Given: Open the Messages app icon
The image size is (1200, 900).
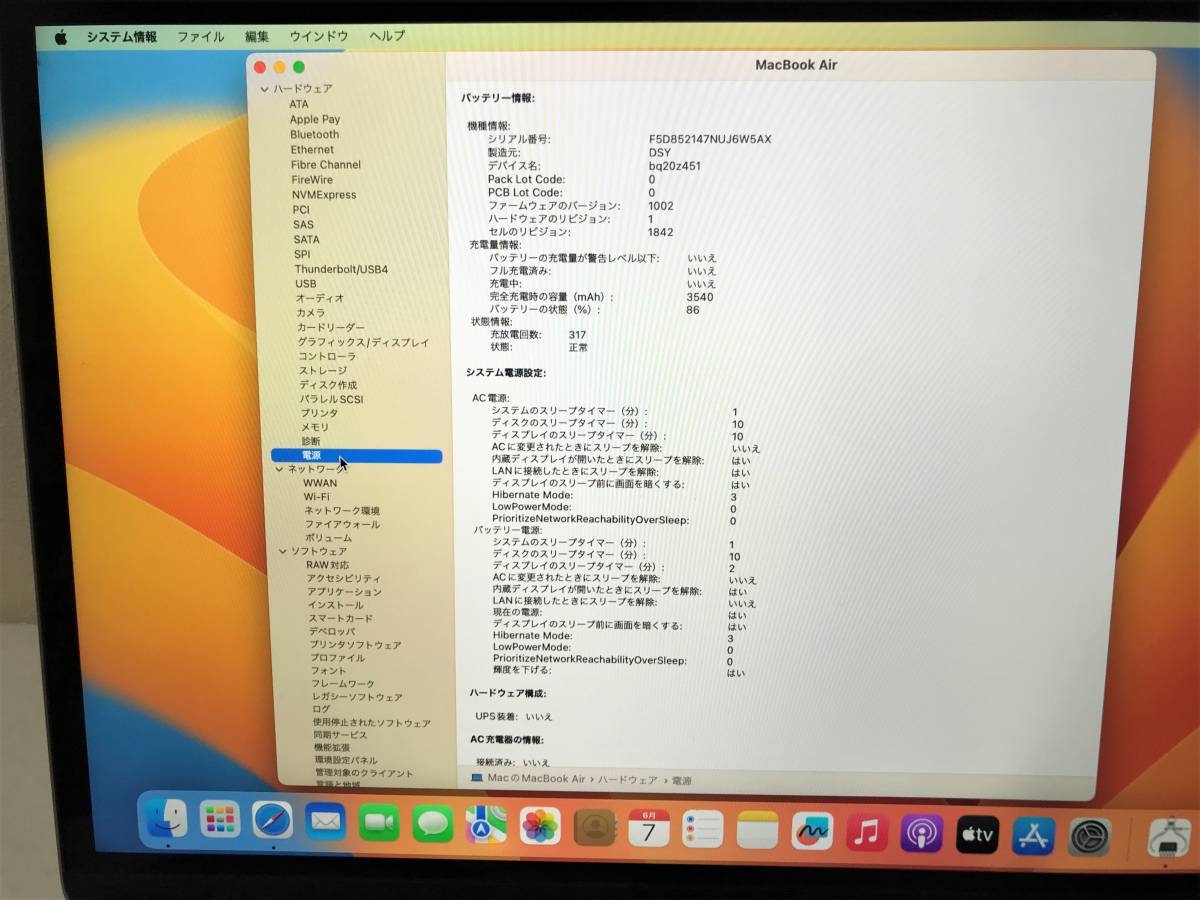Looking at the screenshot, I should [433, 824].
